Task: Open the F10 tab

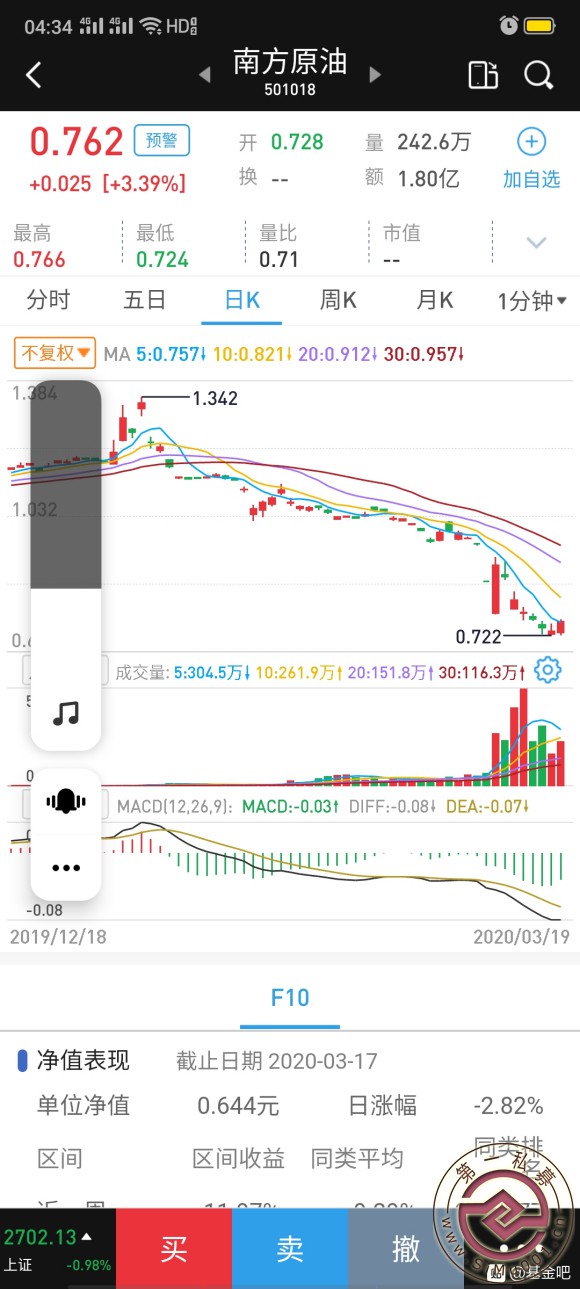Action: (290, 997)
